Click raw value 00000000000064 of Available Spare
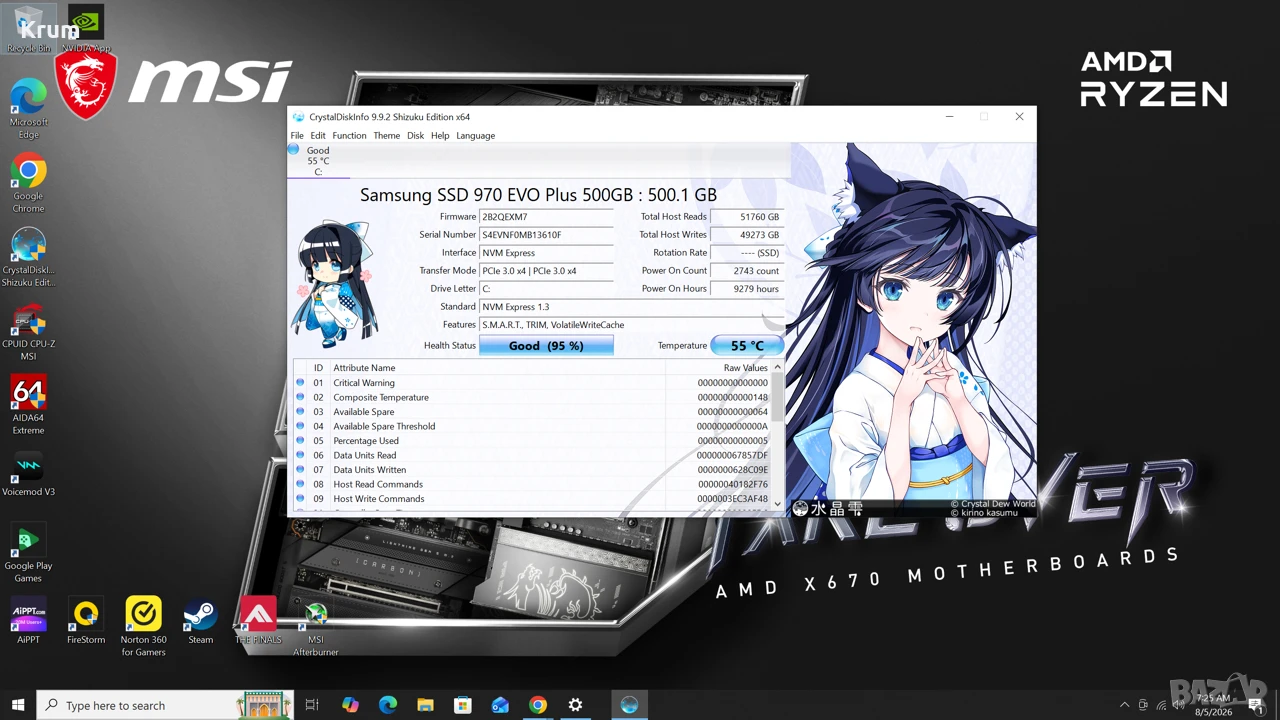 tap(733, 412)
